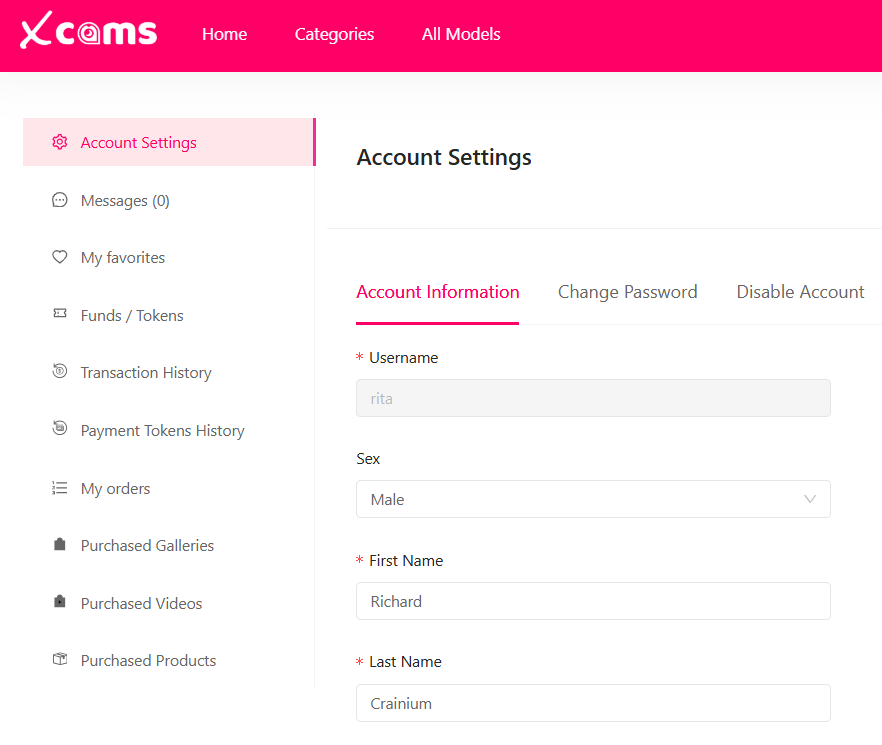Open Transaction History using its clock icon

point(60,372)
